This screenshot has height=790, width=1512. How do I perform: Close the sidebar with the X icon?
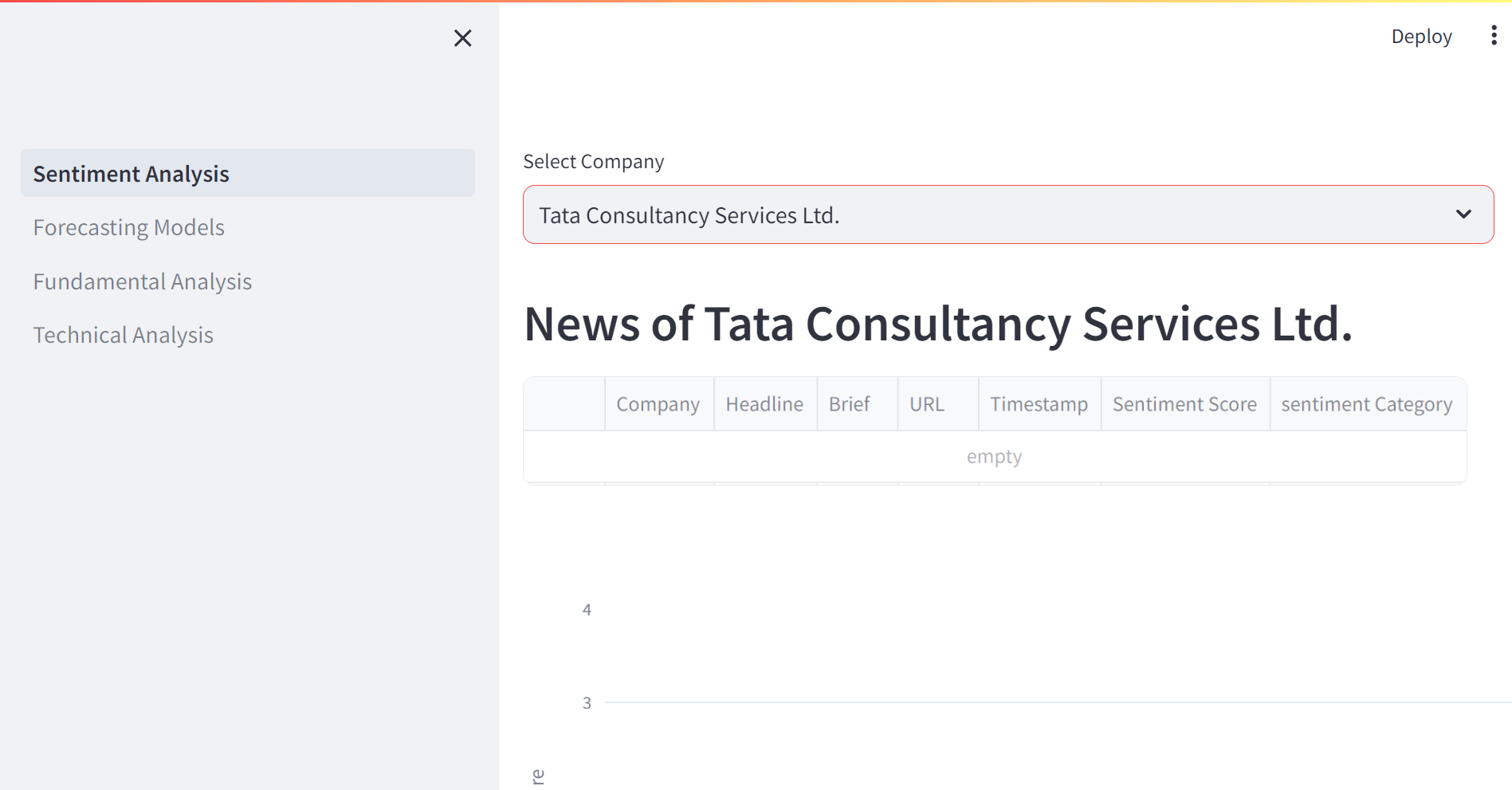tap(462, 38)
